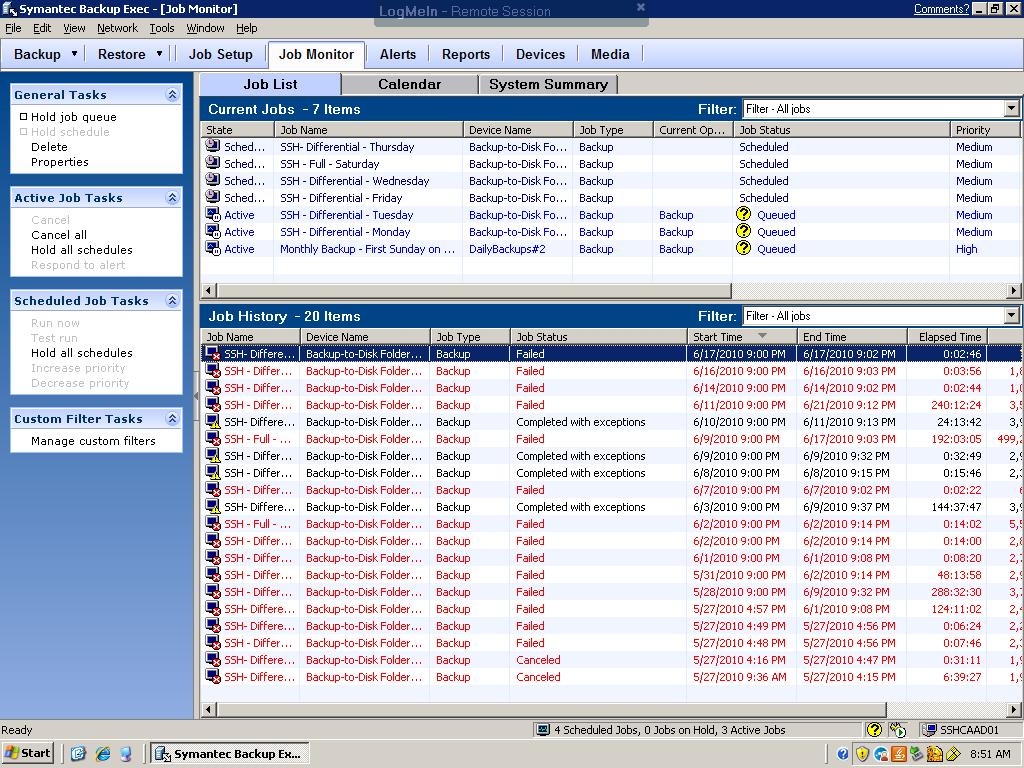1024x768 pixels.
Task: Open the Media view
Action: (x=610, y=54)
